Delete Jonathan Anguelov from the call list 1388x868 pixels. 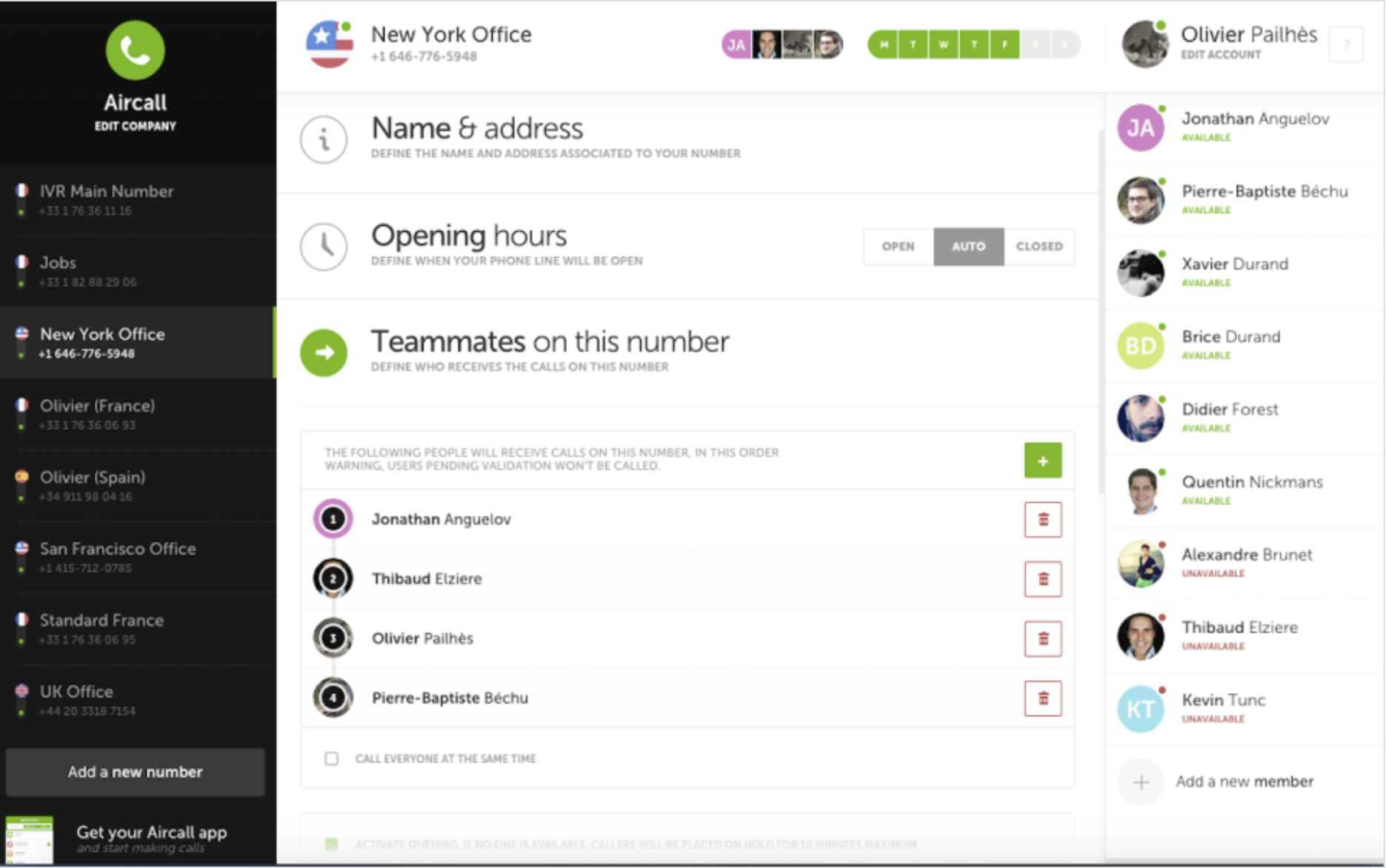pos(1043,519)
